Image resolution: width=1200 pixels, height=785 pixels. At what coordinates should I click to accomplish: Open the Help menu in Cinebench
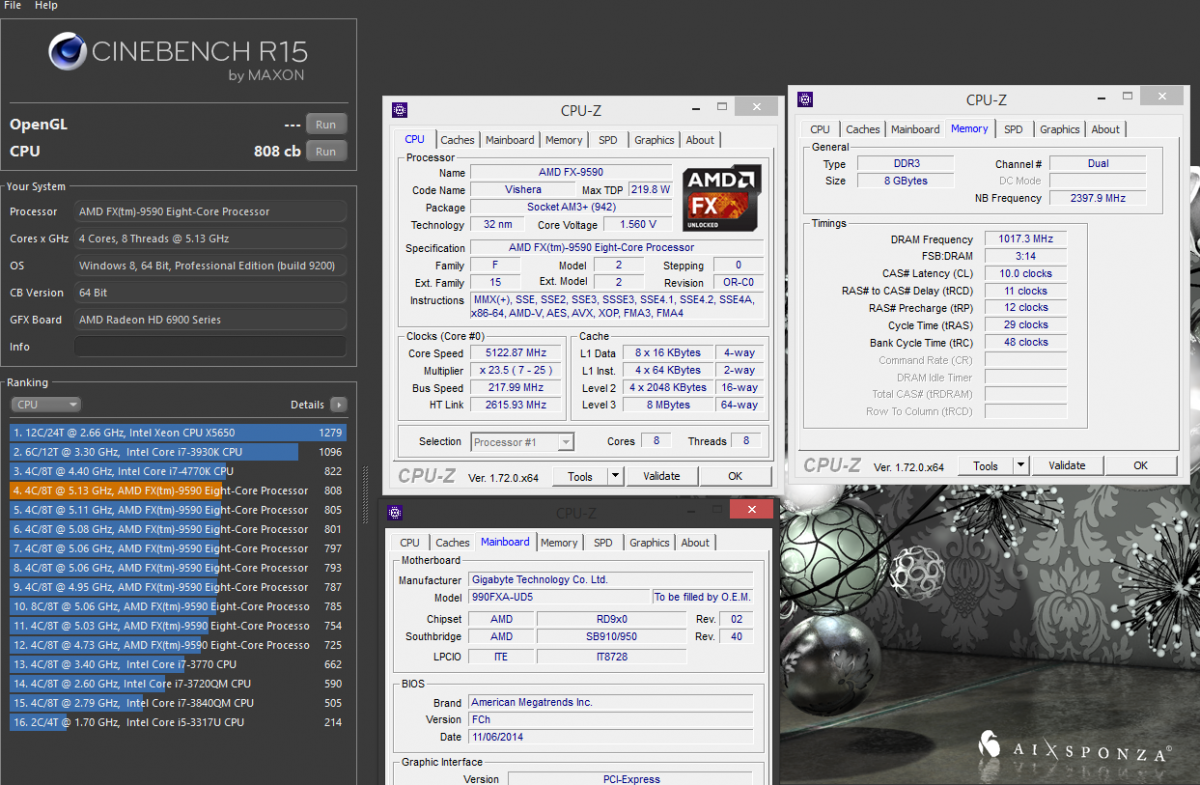[x=46, y=6]
